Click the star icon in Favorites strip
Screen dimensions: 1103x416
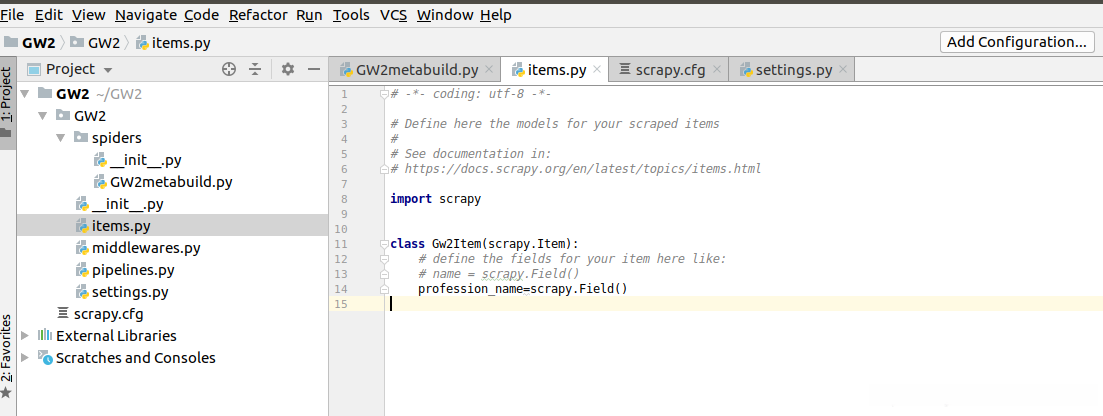[6, 393]
